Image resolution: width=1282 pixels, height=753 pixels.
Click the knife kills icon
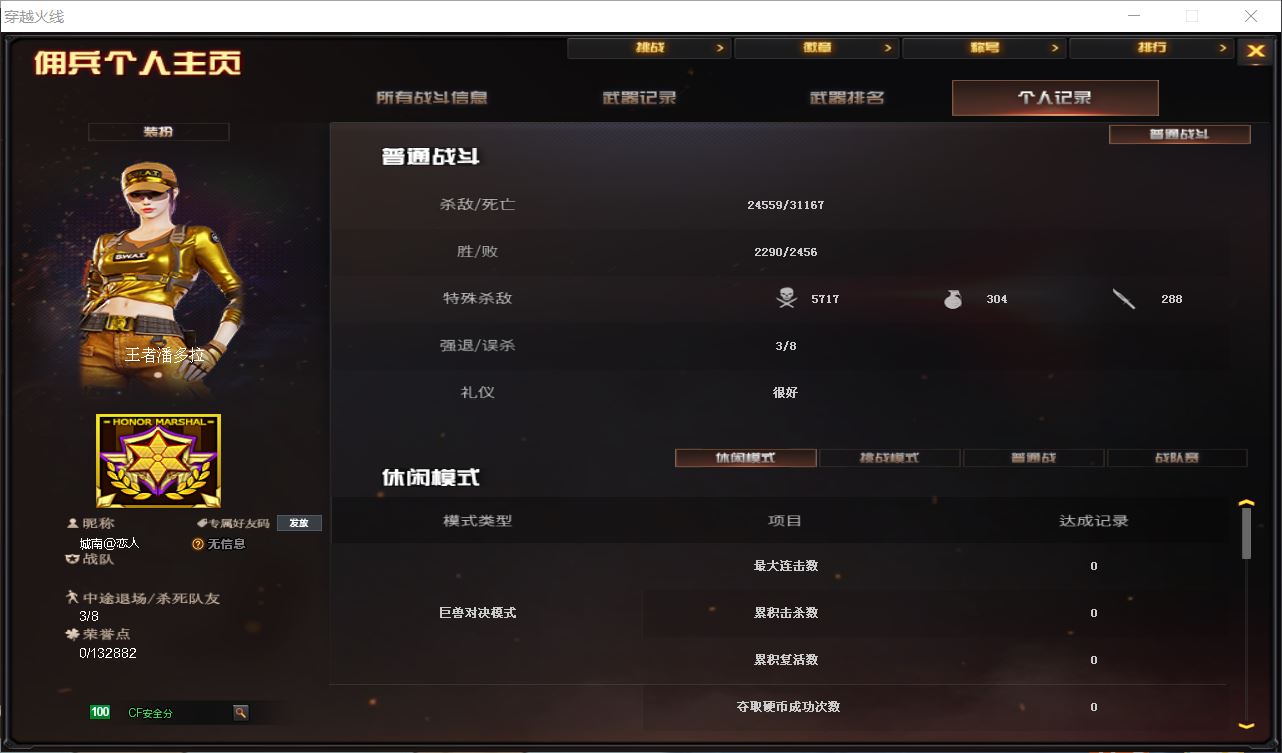coord(1124,298)
